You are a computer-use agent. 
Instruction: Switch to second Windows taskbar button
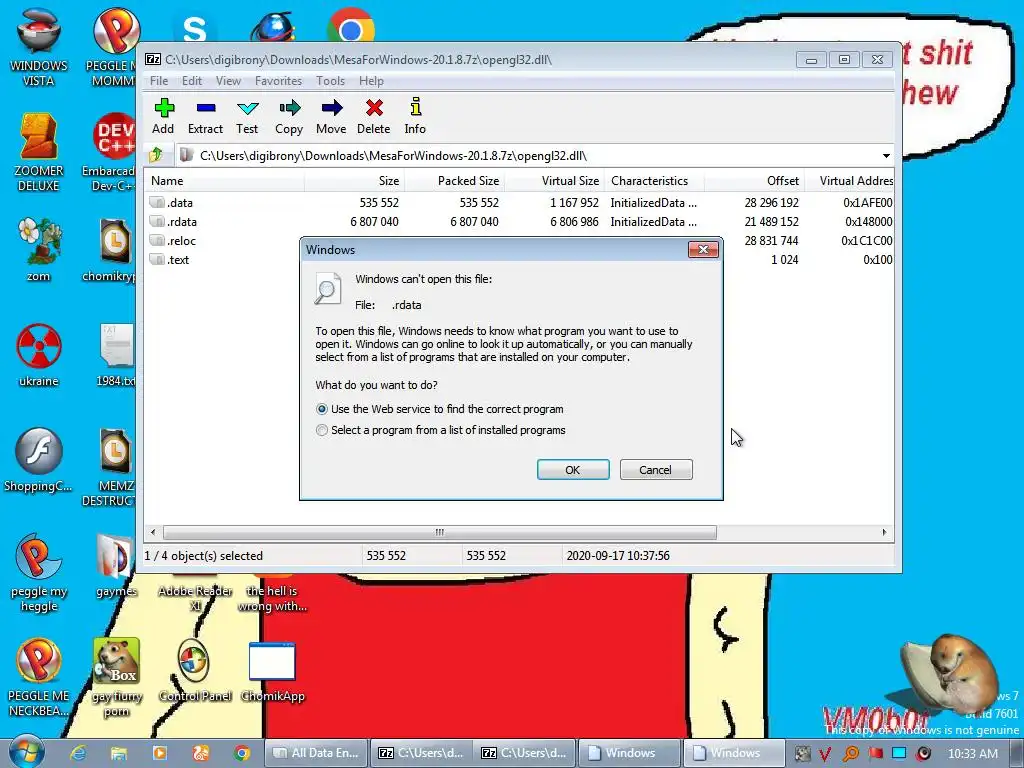[x=734, y=753]
